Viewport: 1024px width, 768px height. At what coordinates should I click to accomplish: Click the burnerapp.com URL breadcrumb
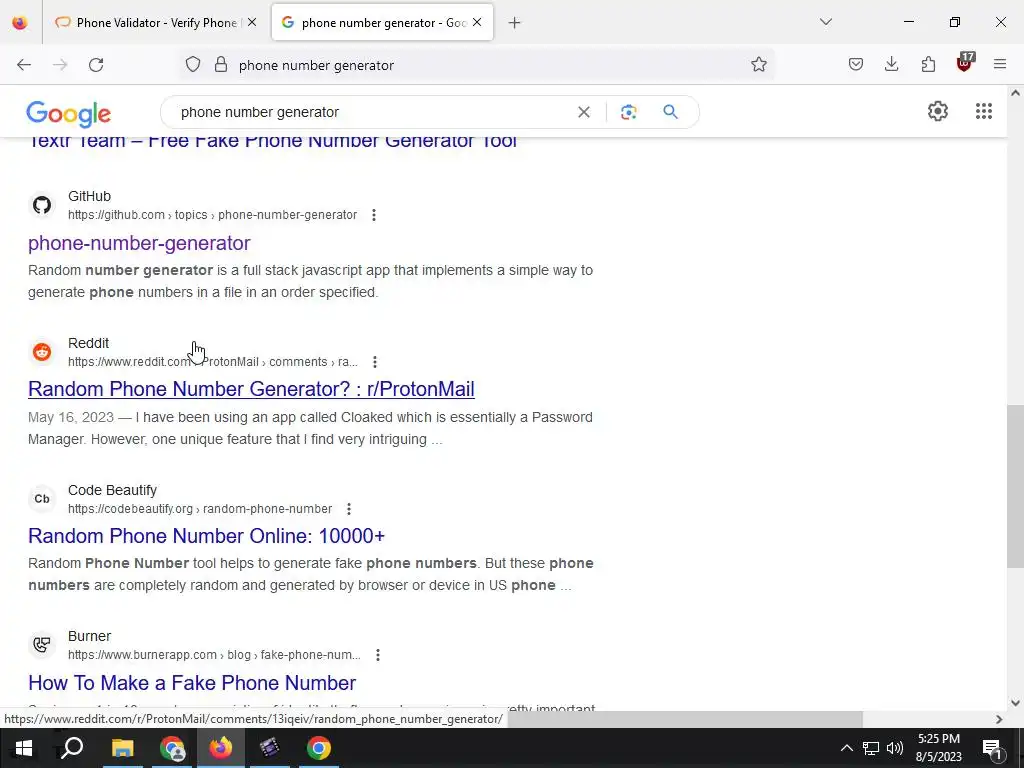[214, 655]
